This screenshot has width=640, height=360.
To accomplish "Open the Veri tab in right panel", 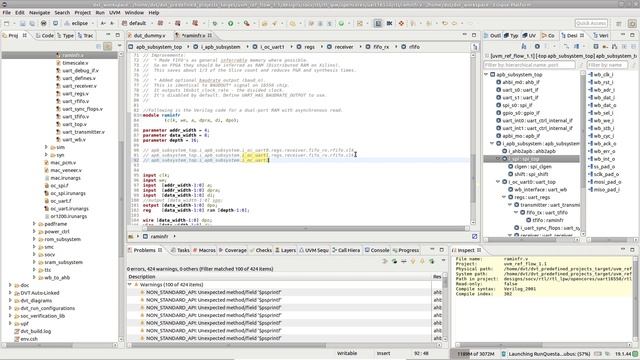I will [601, 36].
